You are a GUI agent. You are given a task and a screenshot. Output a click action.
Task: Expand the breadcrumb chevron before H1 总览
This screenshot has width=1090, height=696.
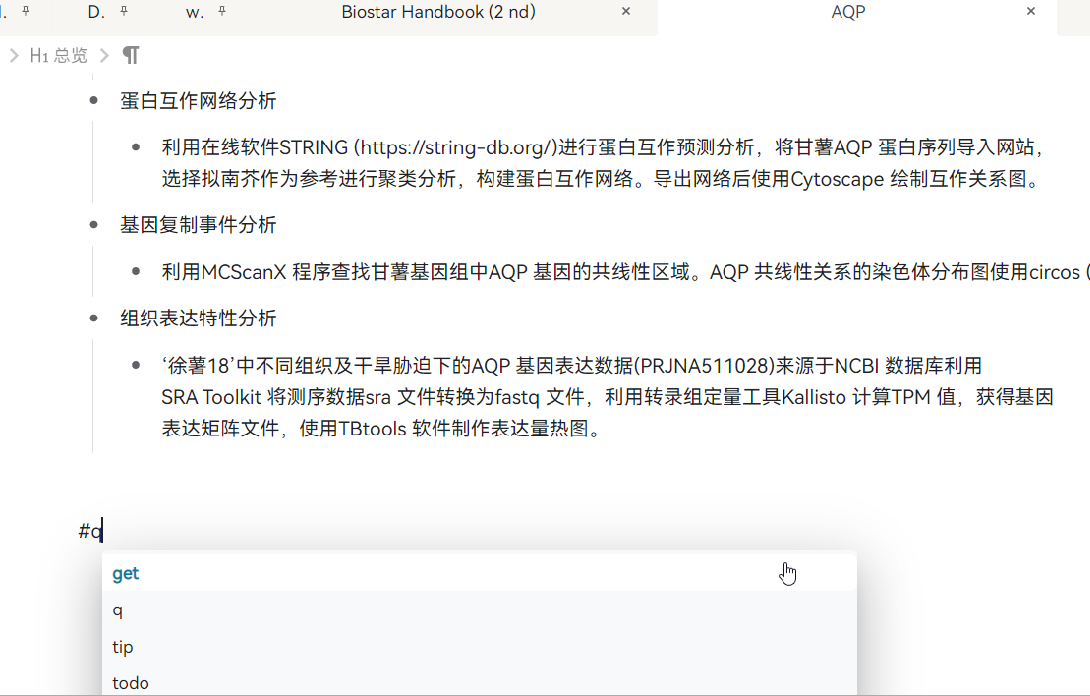click(x=14, y=56)
